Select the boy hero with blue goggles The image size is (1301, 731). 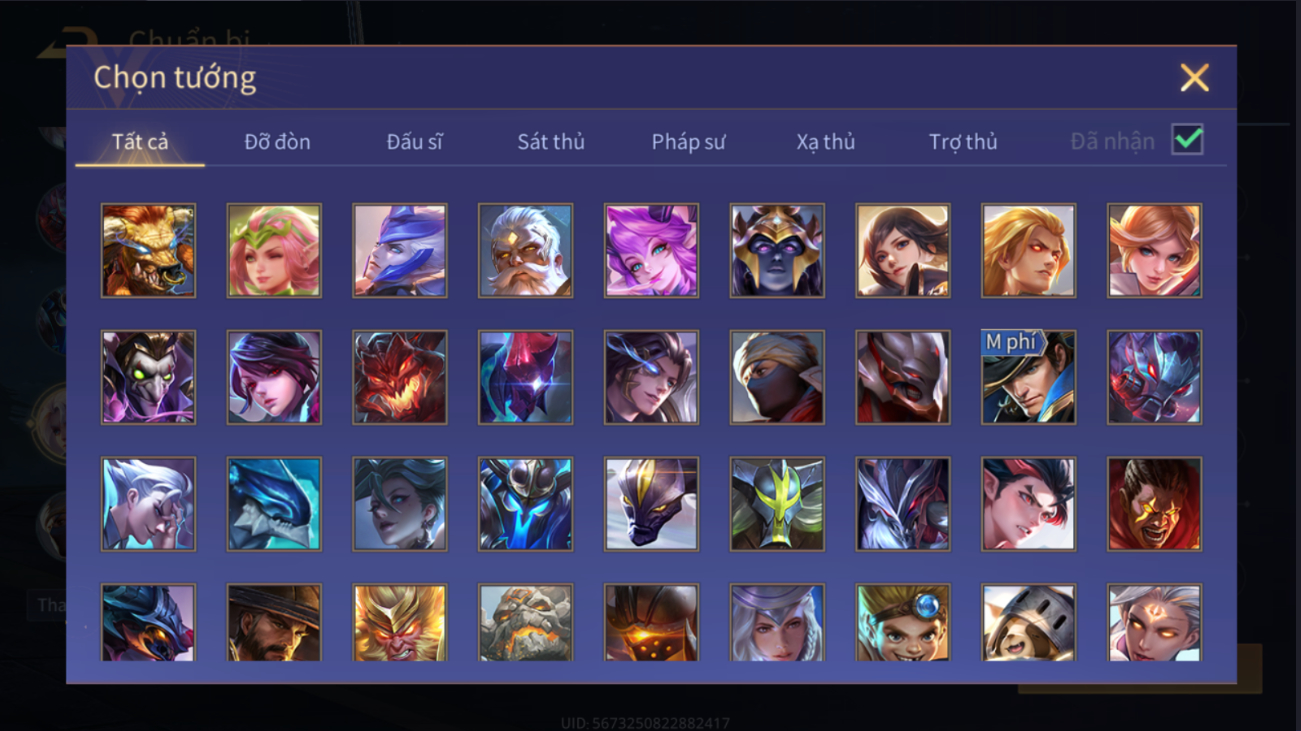click(x=903, y=622)
